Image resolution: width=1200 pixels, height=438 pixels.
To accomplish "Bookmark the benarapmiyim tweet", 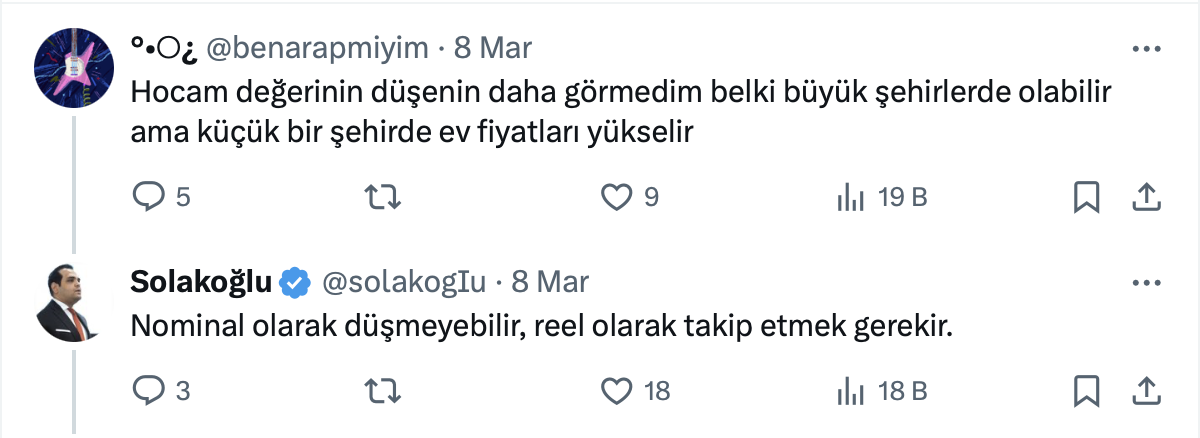I will (x=1086, y=198).
